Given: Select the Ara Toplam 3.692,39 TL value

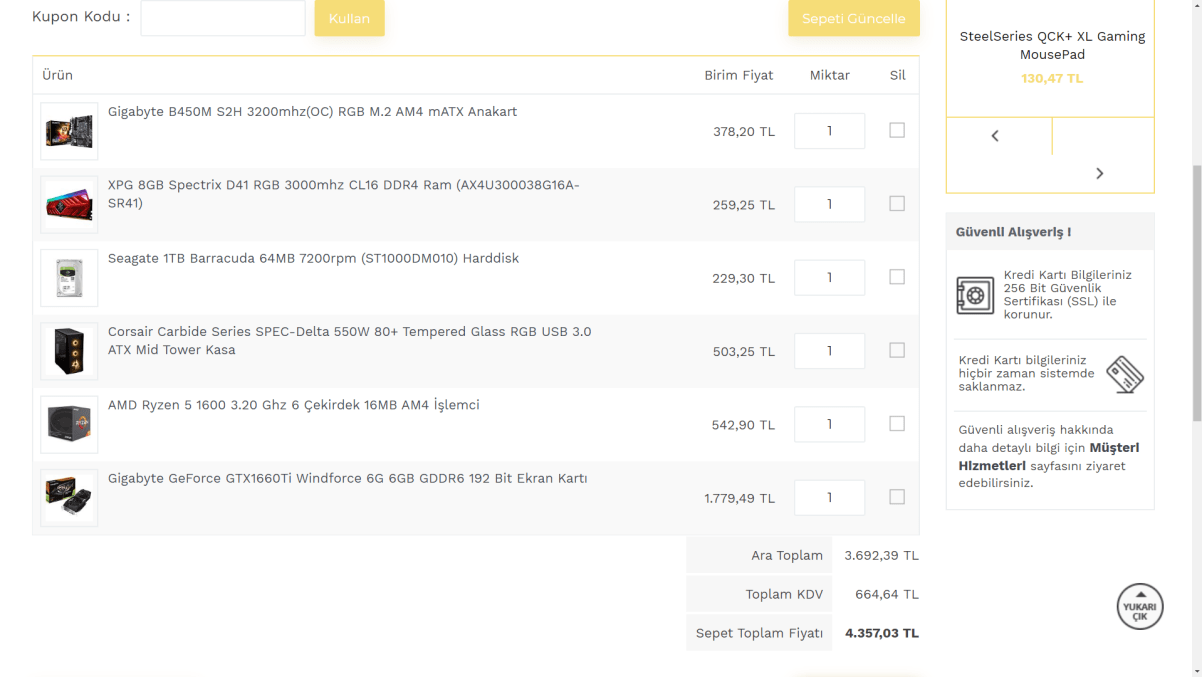Looking at the screenshot, I should [882, 555].
